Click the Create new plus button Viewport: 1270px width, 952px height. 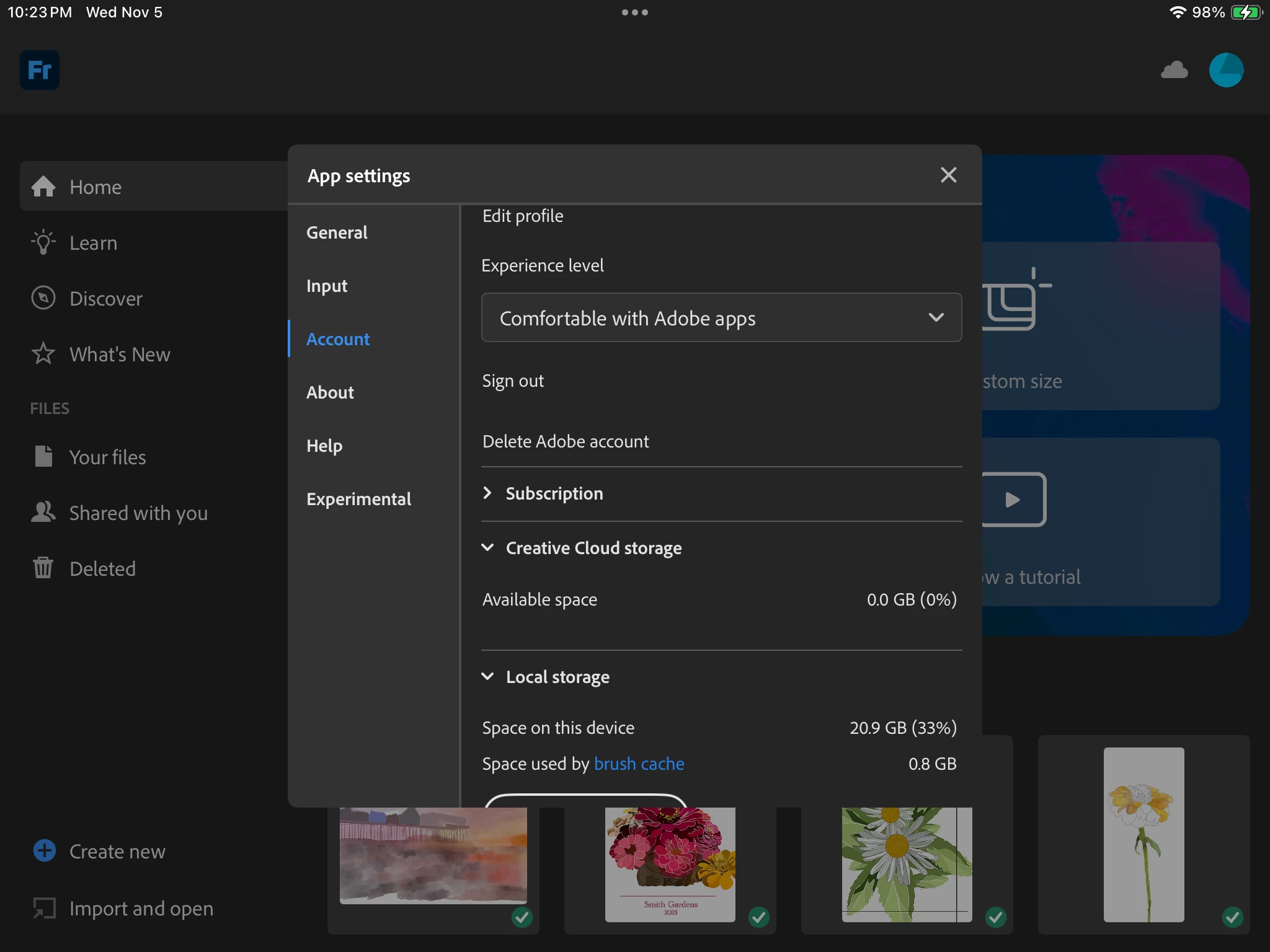45,850
